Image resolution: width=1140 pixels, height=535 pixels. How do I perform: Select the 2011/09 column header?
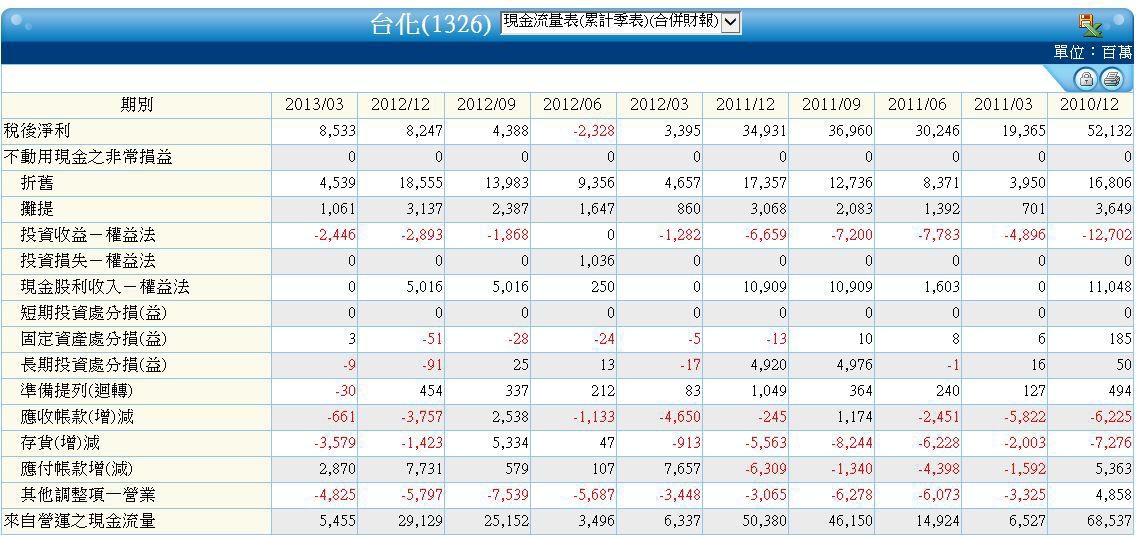pyautogui.click(x=832, y=105)
